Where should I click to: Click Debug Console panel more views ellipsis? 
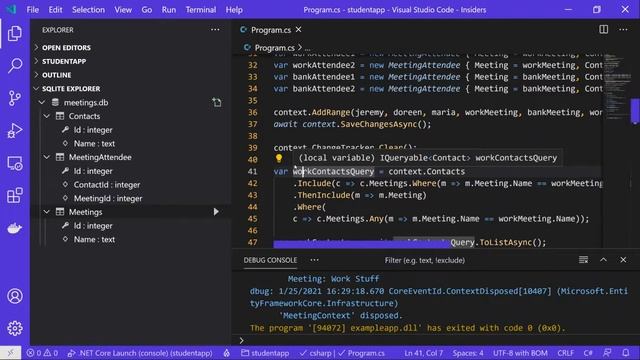click(314, 260)
